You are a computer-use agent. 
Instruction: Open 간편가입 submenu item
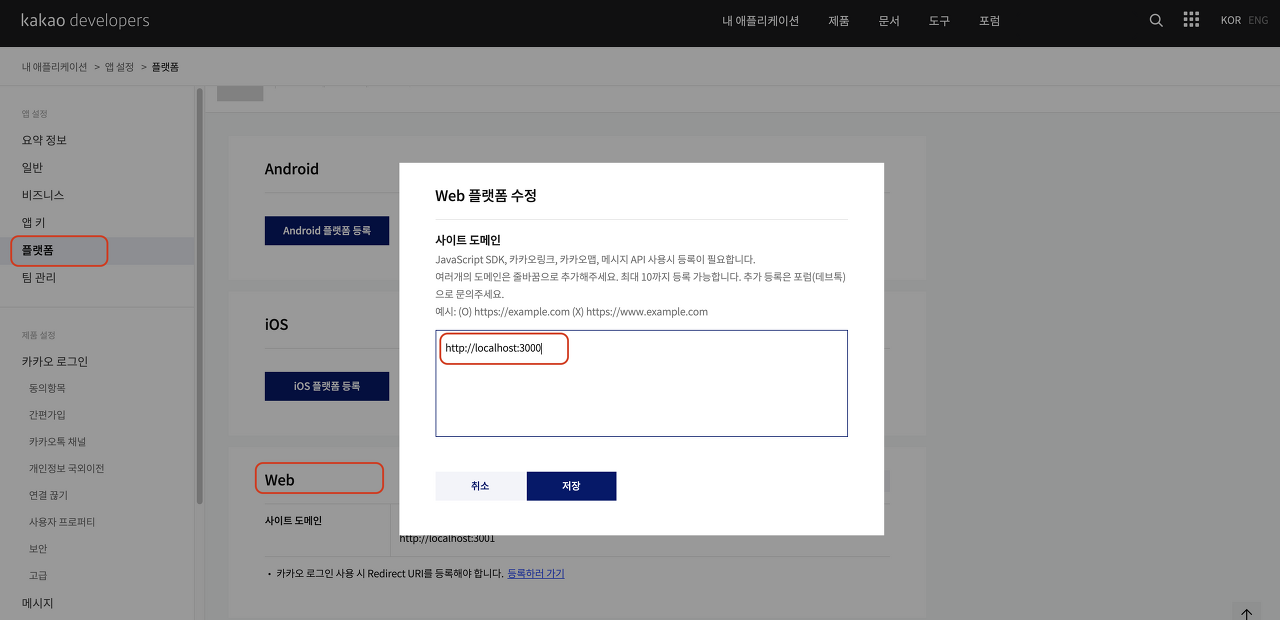(x=47, y=415)
